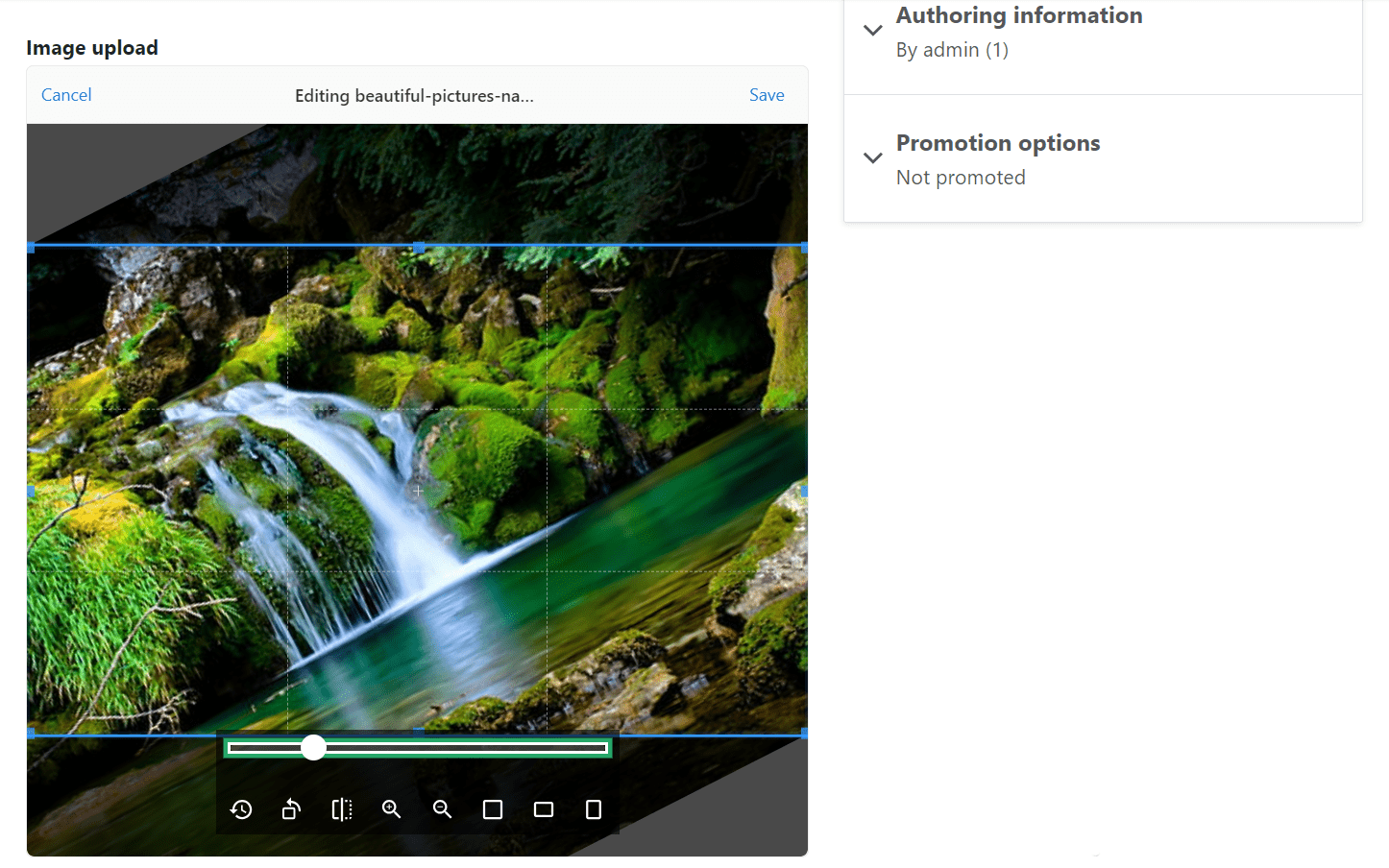
Task: Flip the image horizontally
Action: click(342, 809)
